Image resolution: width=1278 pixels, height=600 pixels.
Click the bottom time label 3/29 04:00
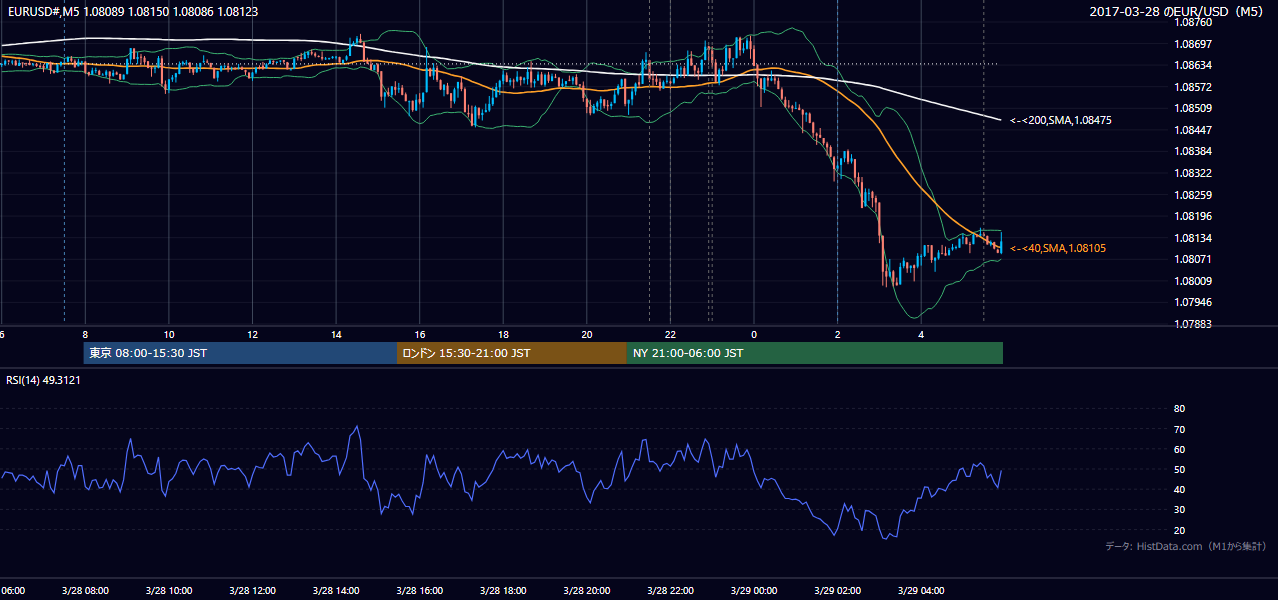pos(921,591)
